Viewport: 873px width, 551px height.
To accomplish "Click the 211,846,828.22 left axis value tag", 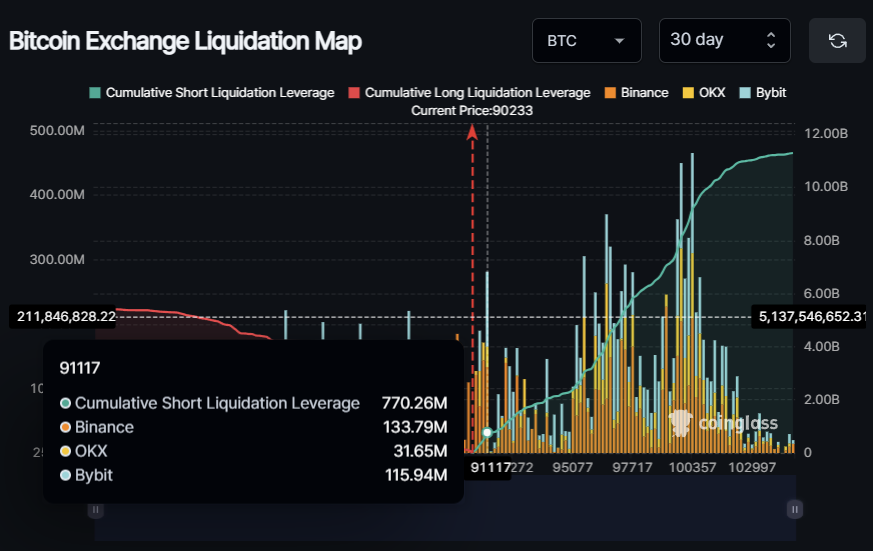I will 63,317.
